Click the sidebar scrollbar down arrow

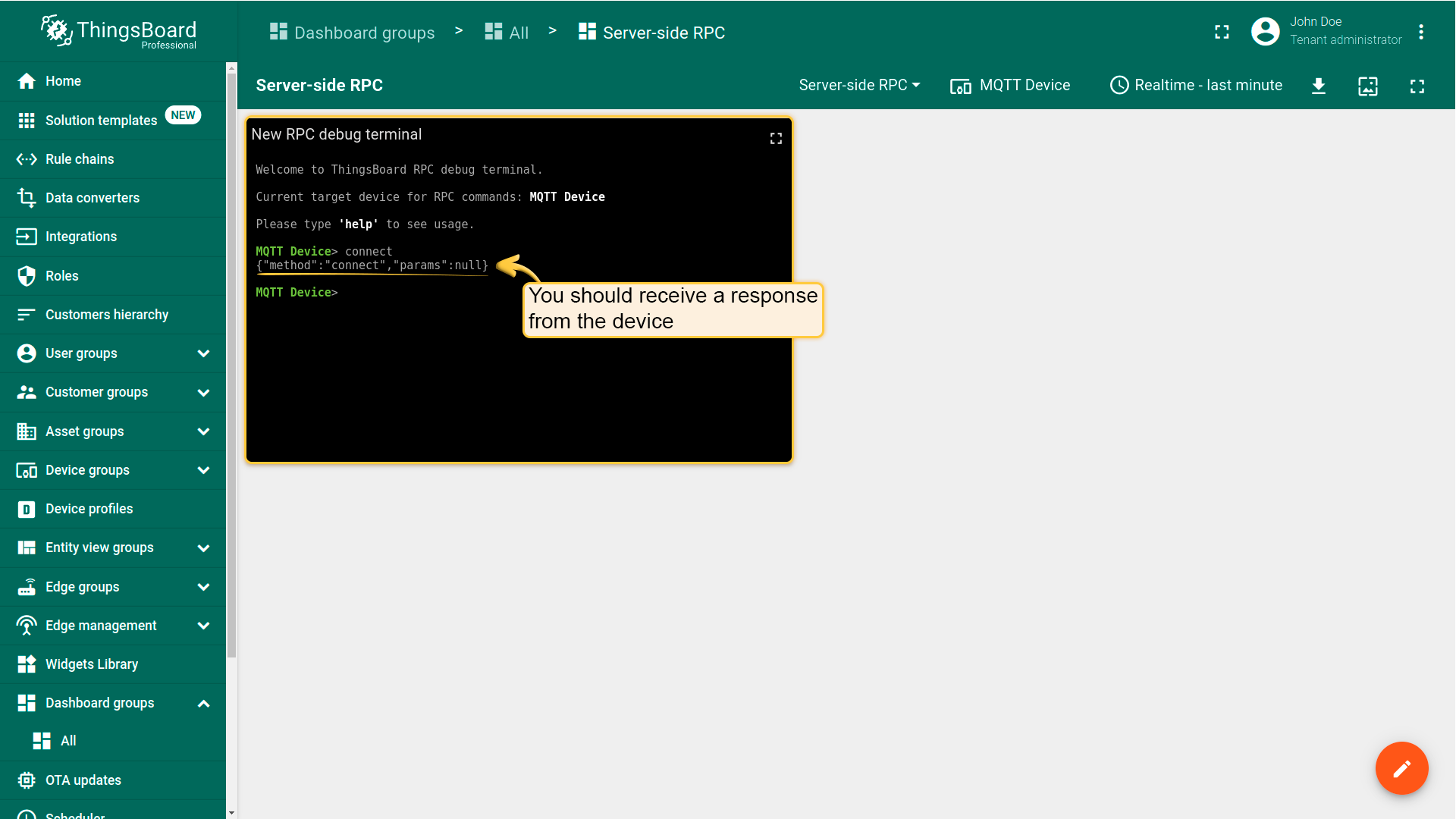pyautogui.click(x=231, y=813)
